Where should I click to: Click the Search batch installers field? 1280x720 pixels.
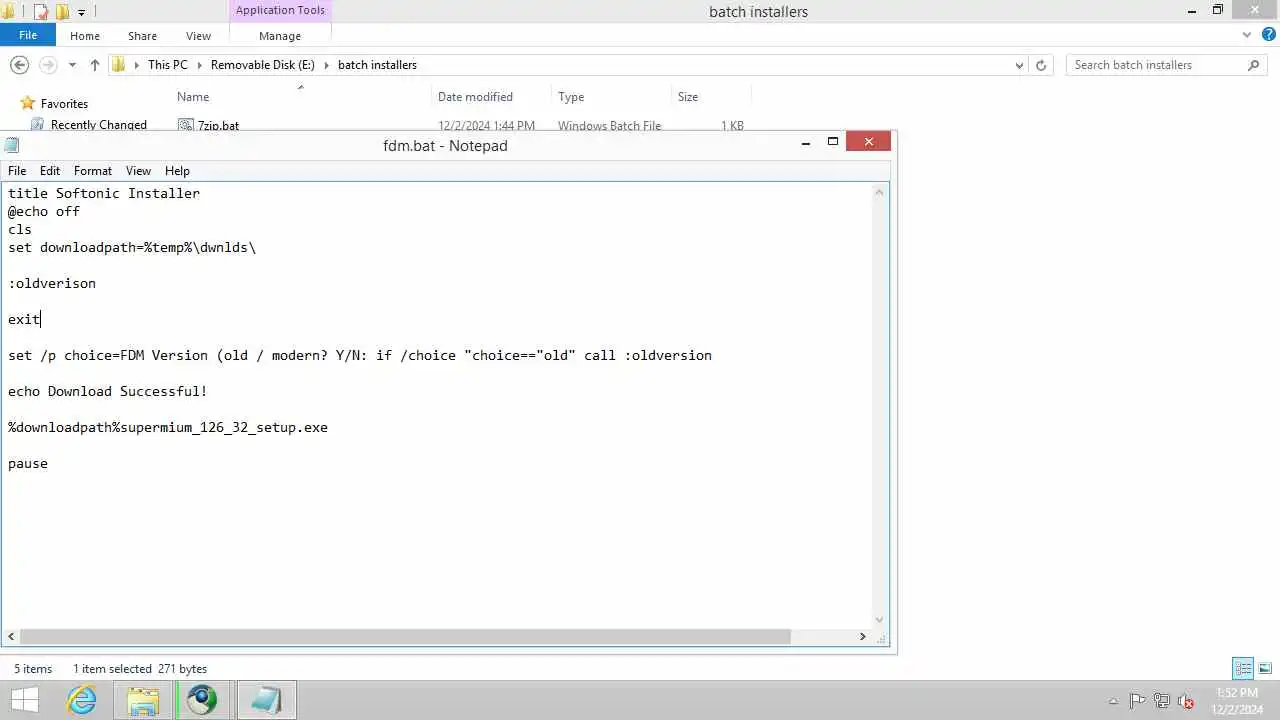pyautogui.click(x=1156, y=65)
